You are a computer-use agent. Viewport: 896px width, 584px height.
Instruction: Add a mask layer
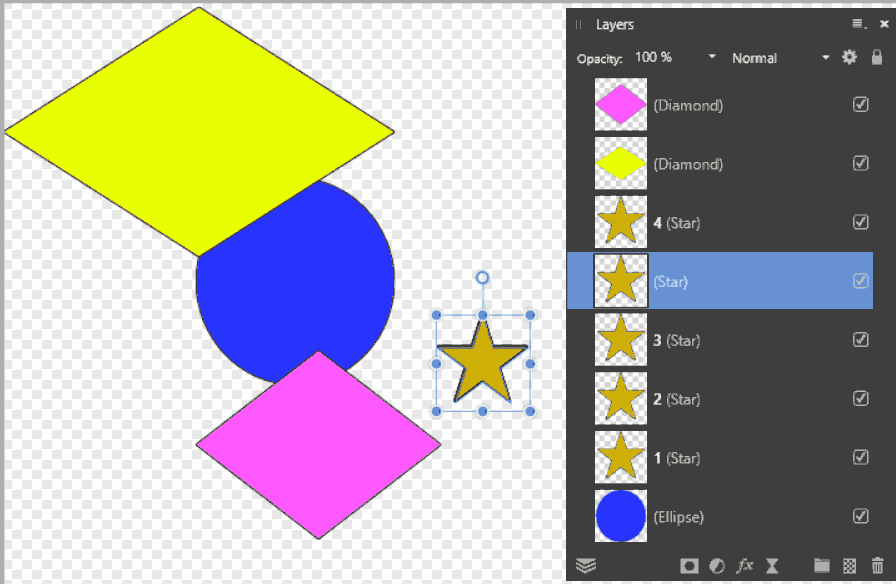tap(689, 566)
